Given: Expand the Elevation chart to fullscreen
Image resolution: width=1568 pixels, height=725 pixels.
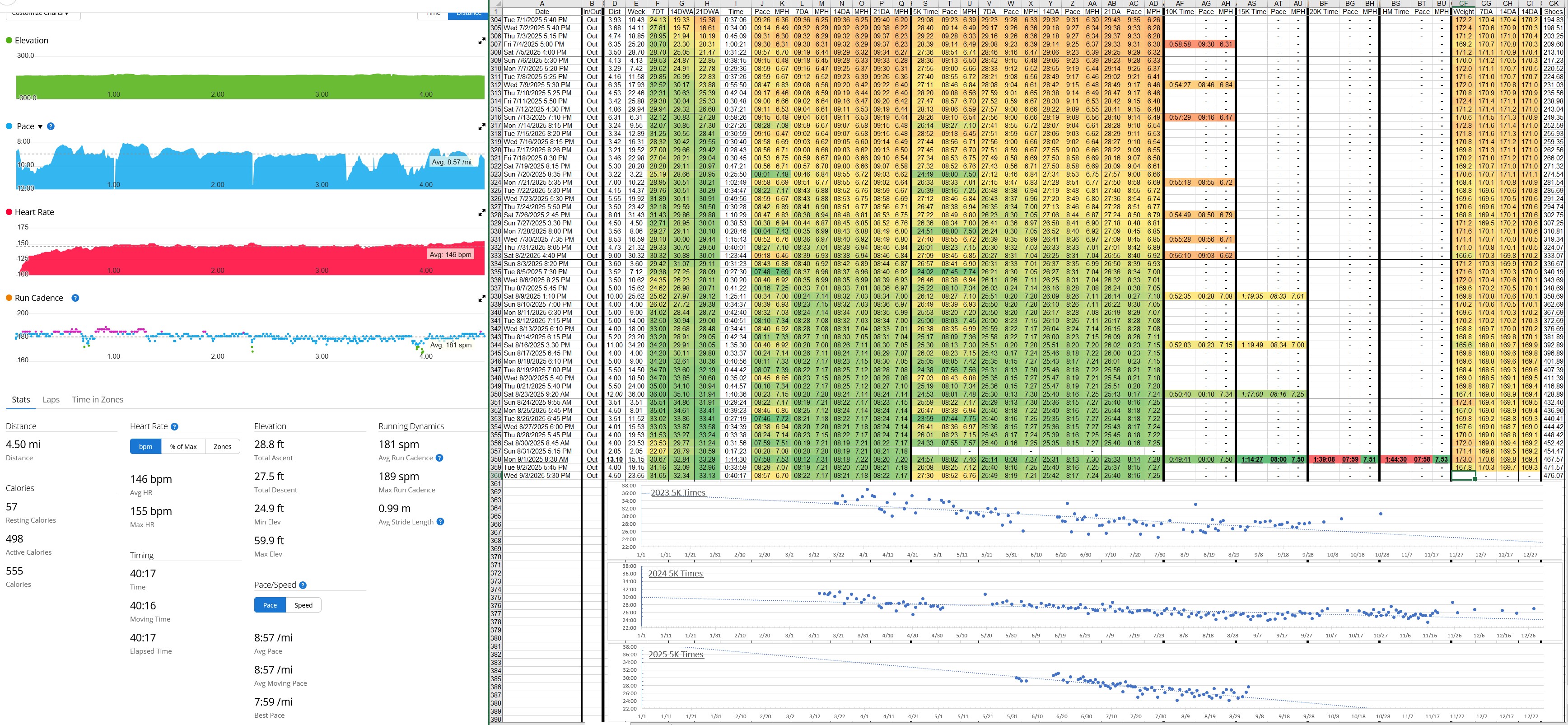Looking at the screenshot, I should pos(481,41).
